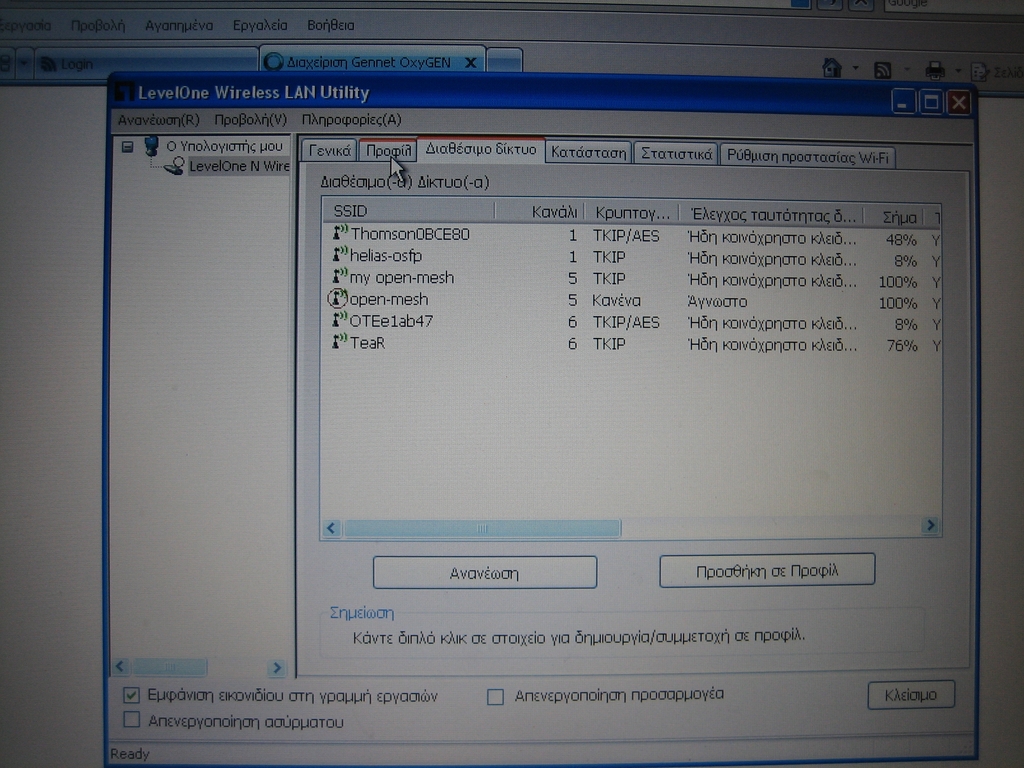Select the OTEe1ab47 network row
The width and height of the screenshot is (1024, 768).
pos(632,323)
